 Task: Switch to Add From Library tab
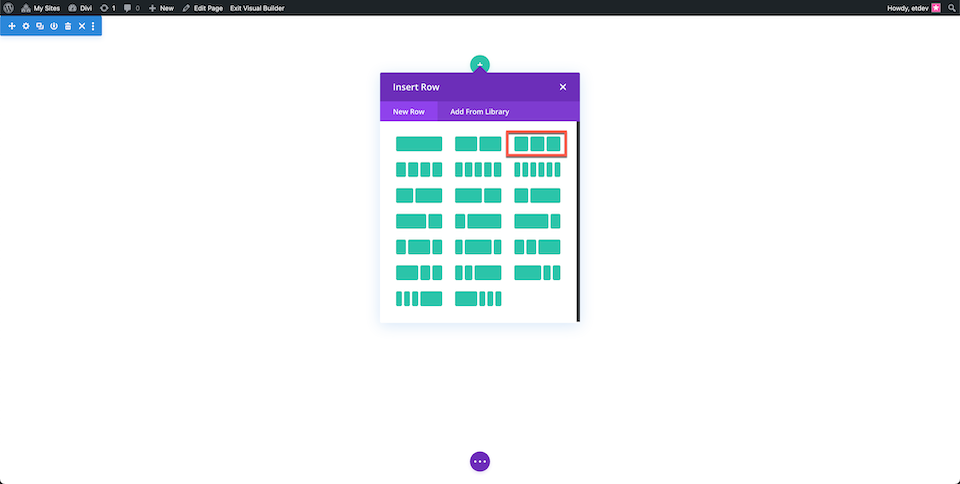tap(479, 111)
